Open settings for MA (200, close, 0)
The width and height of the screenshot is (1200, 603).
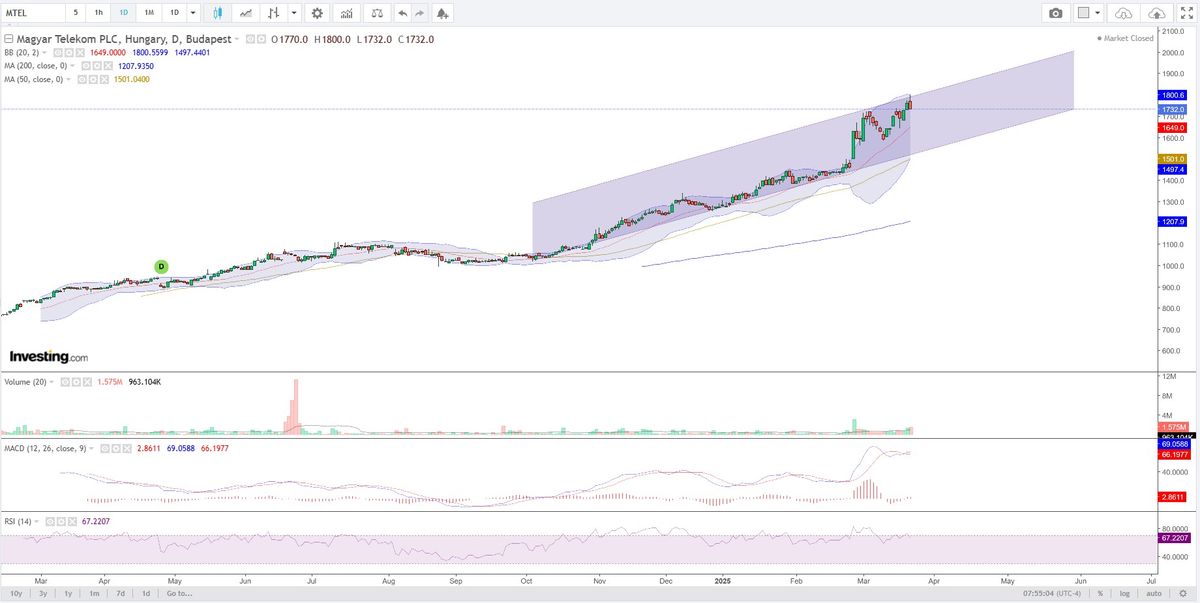[95, 65]
